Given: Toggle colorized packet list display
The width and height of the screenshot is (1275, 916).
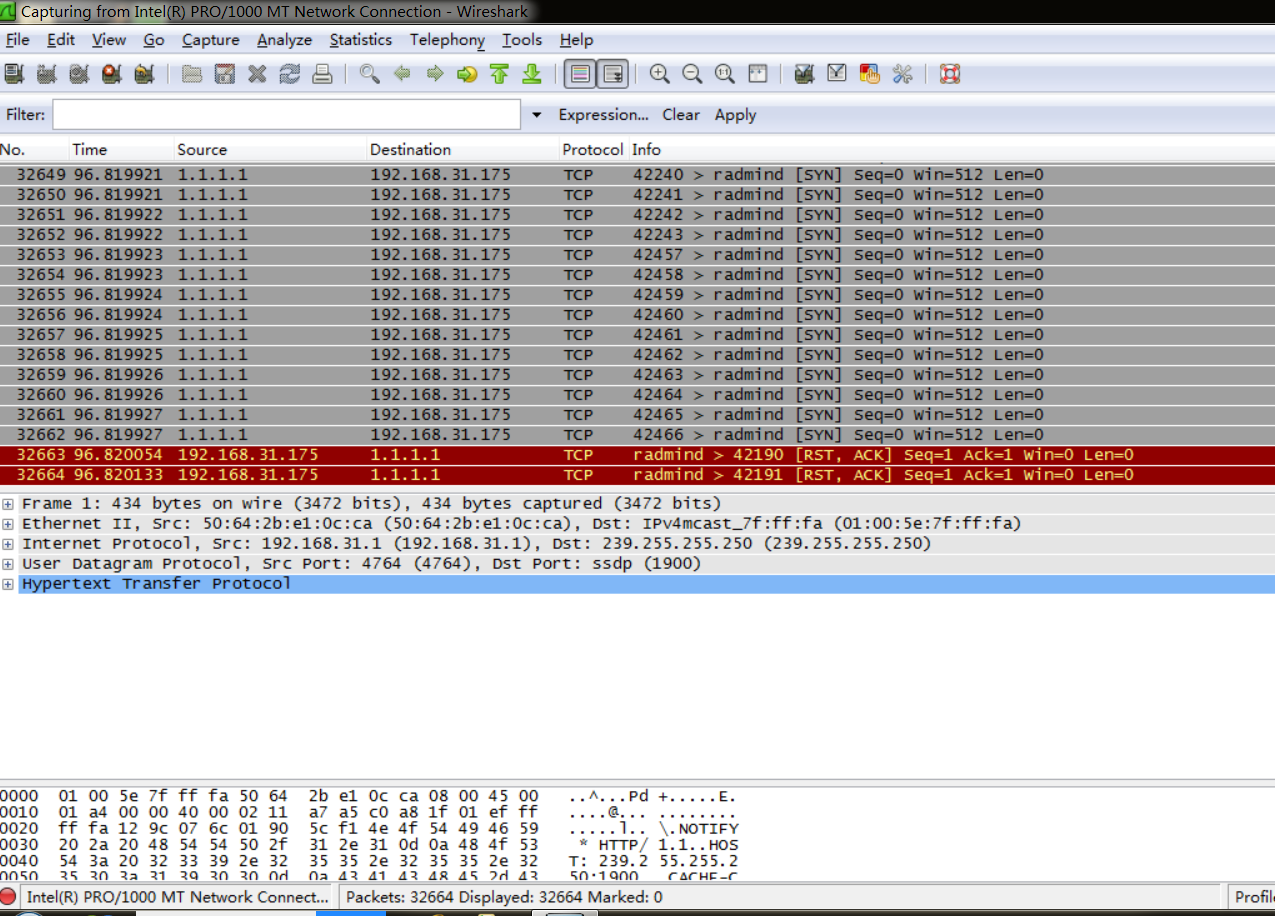Looking at the screenshot, I should pyautogui.click(x=579, y=73).
